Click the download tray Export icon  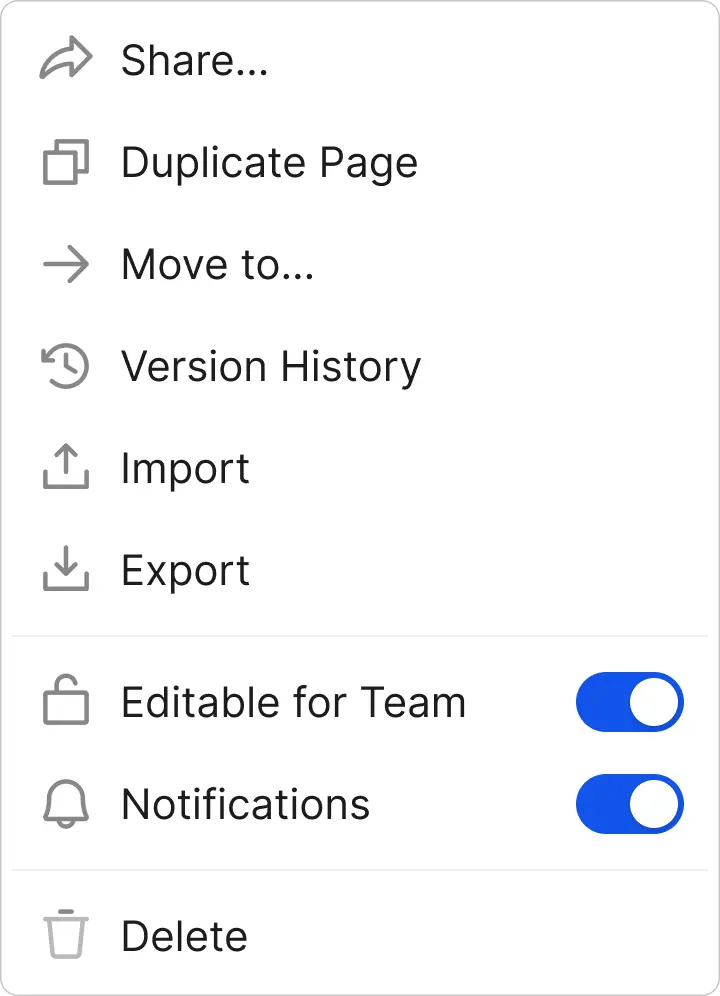(66, 570)
